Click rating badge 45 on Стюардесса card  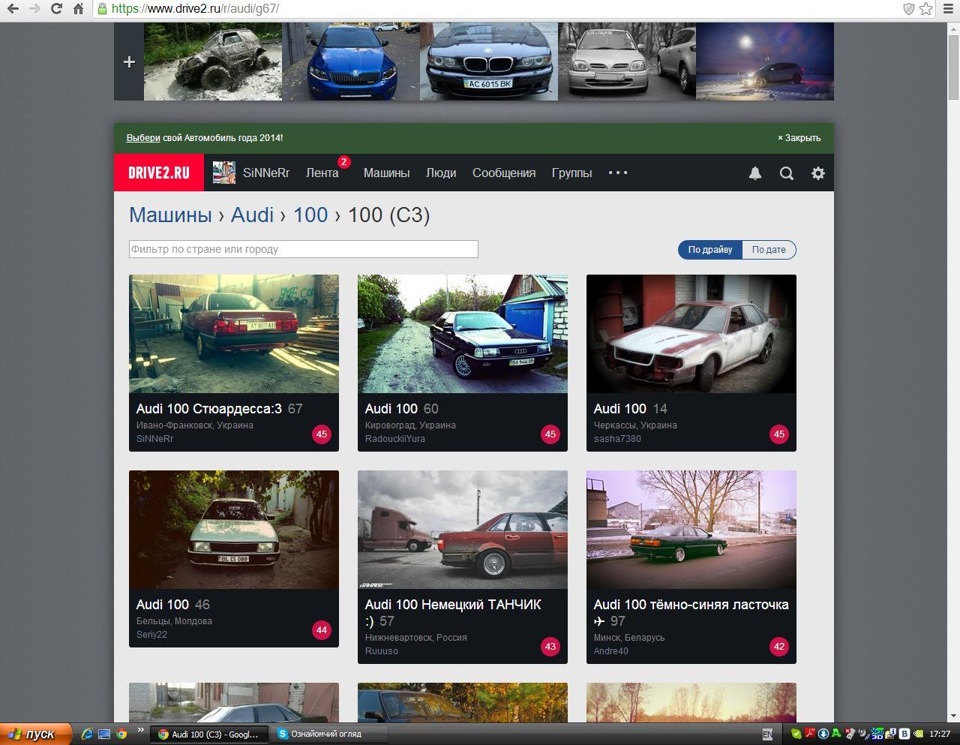321,434
